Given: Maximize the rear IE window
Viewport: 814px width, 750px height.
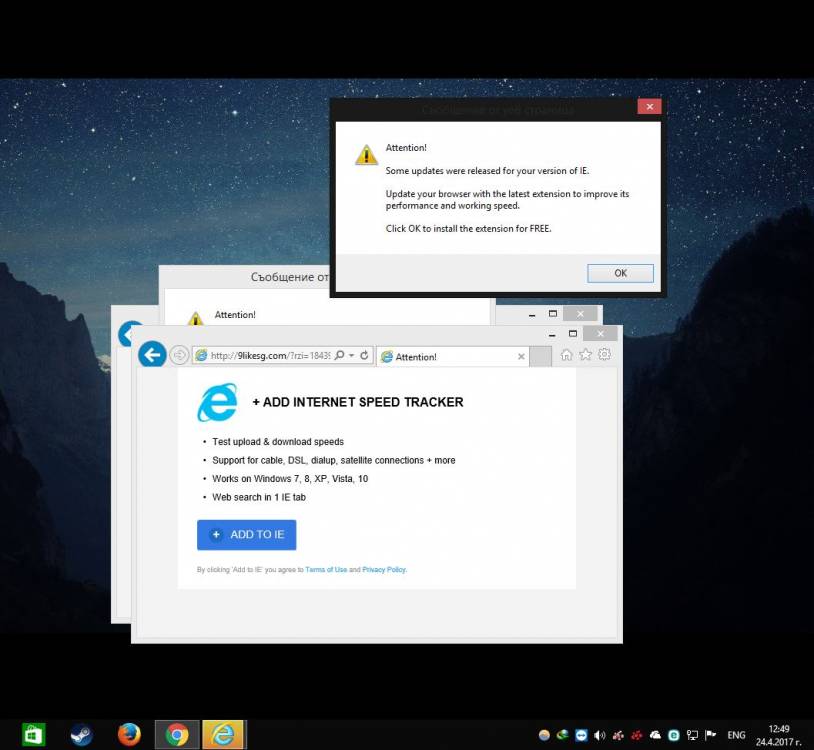Looking at the screenshot, I should click(x=552, y=314).
